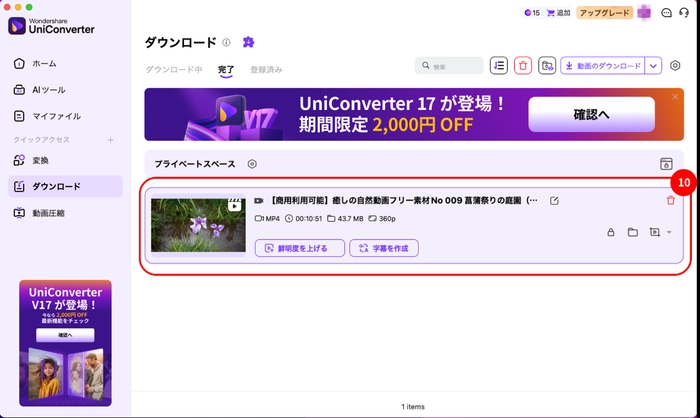Go to My Files in sidebar
The image size is (700, 418).
tap(47, 116)
